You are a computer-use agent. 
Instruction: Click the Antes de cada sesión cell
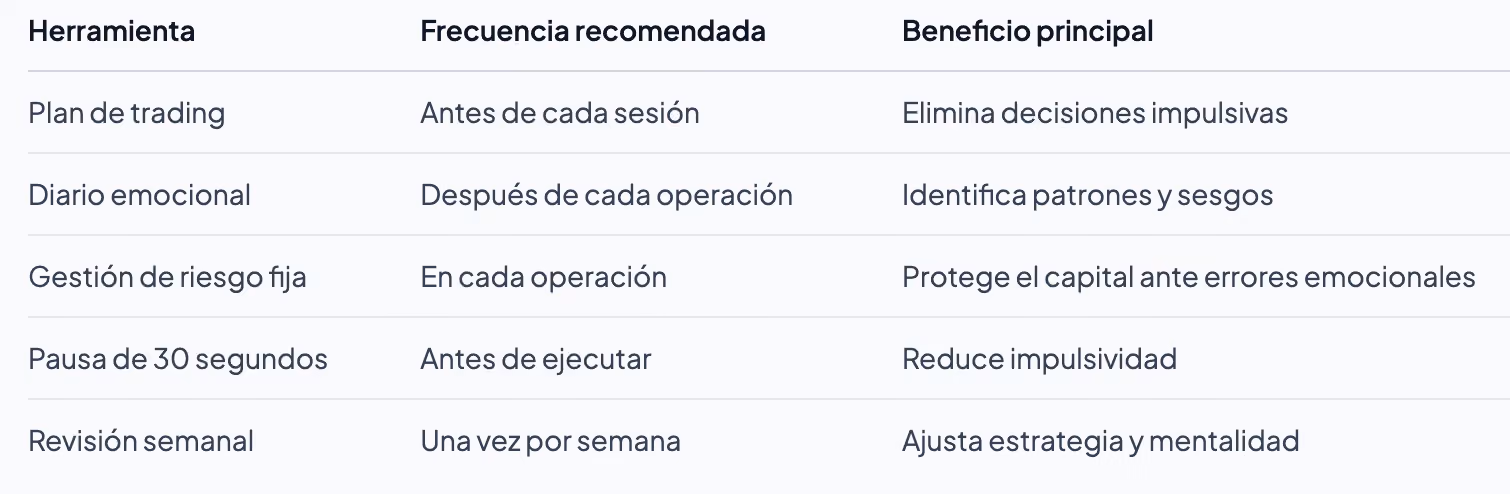tap(559, 113)
